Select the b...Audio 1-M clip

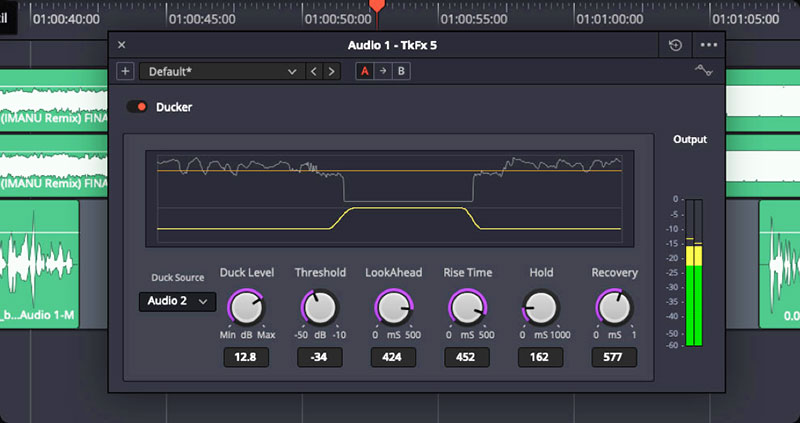pos(39,264)
